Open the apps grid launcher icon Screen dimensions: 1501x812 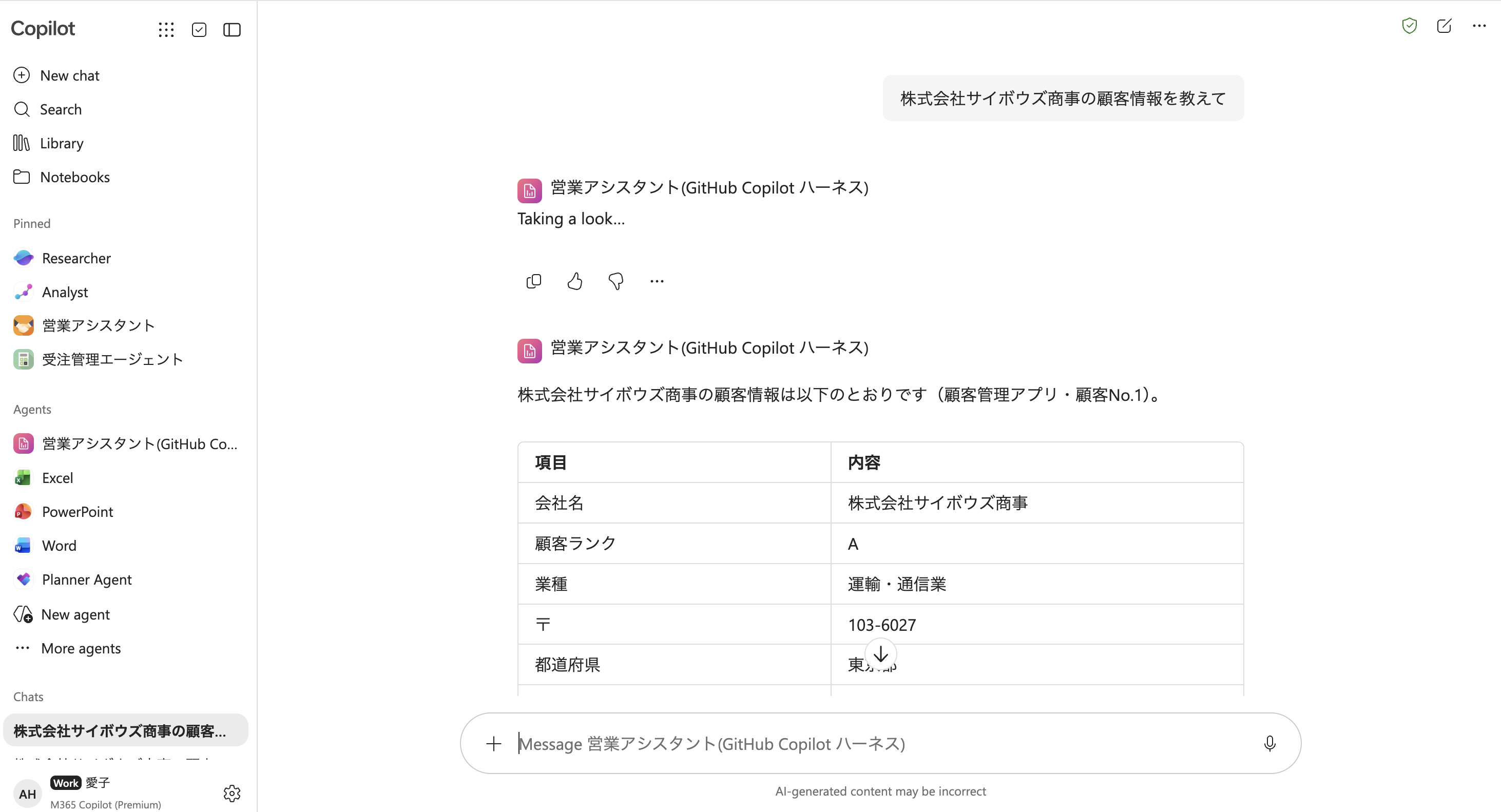[x=166, y=30]
